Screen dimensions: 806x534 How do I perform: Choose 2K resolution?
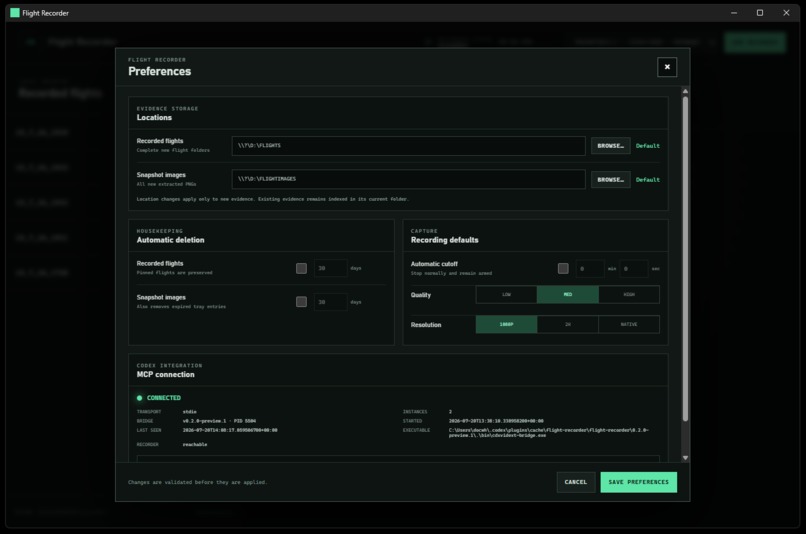pos(567,324)
